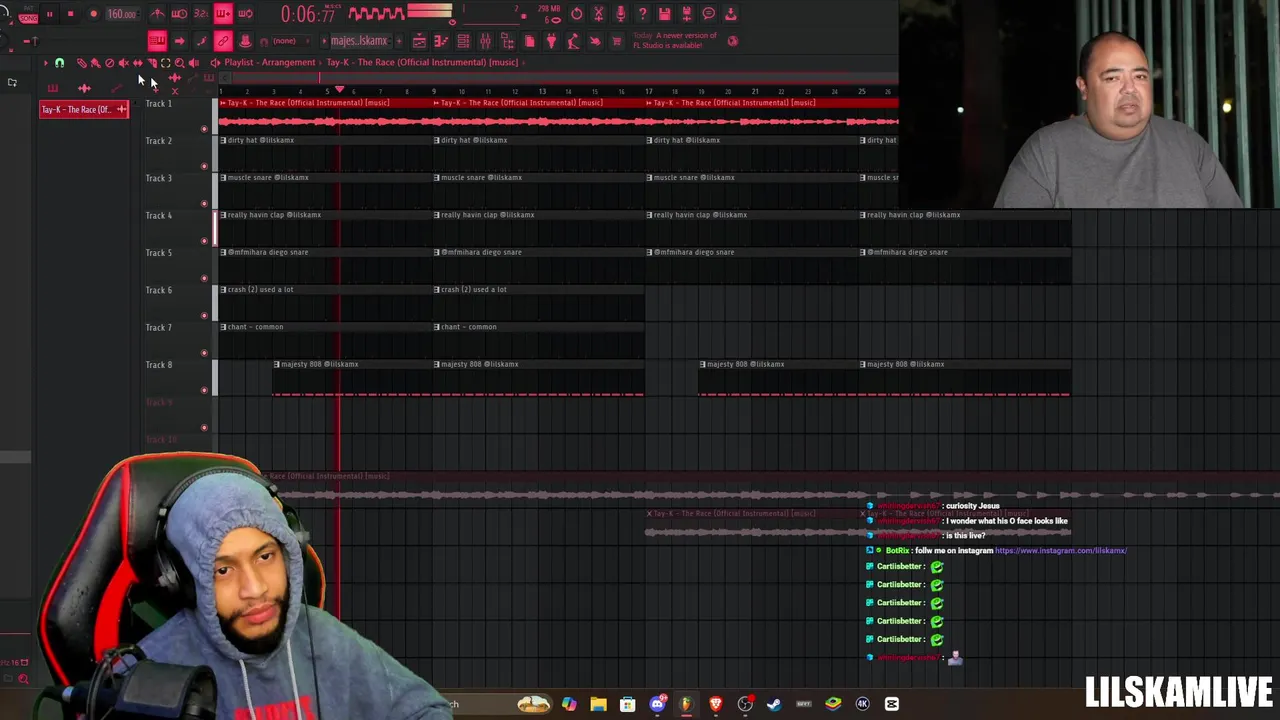Select the playlist Slice tool
1280x720 pixels.
click(x=152, y=63)
